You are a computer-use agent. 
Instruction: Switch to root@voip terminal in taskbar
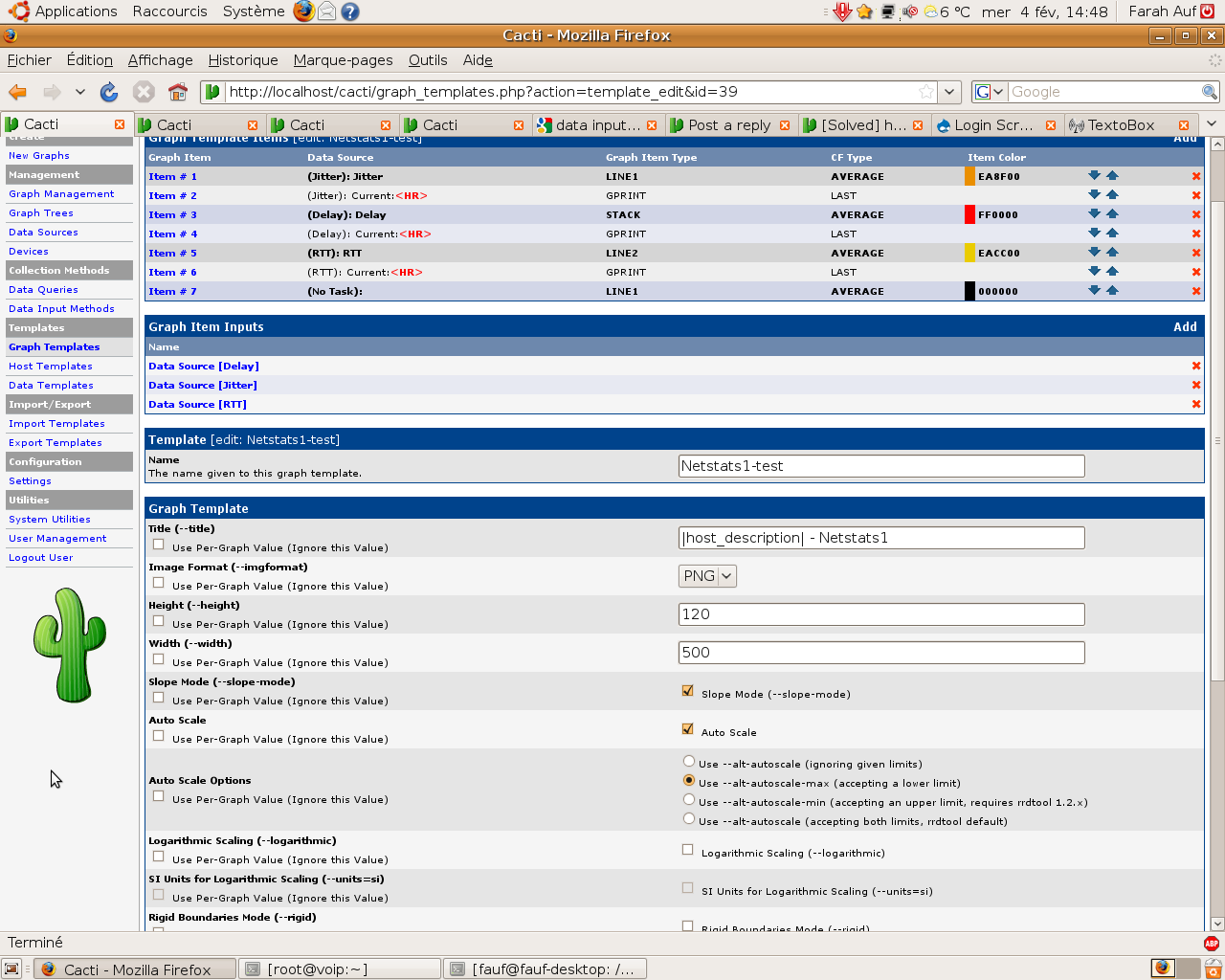[340, 969]
